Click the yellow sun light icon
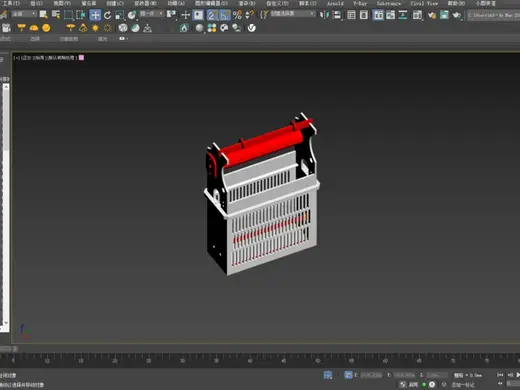Viewport: 520px width, 390px height. coord(95,28)
